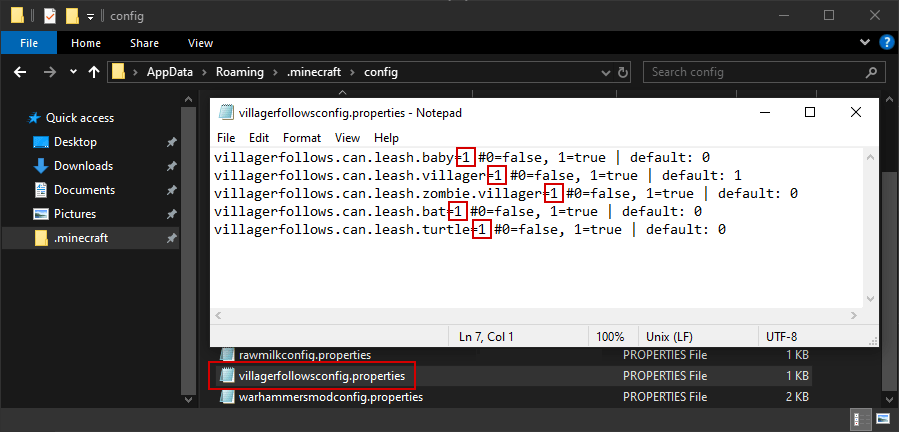899x432 pixels.
Task: Select warhammersmodconfig.properties file
Action: [x=330, y=397]
